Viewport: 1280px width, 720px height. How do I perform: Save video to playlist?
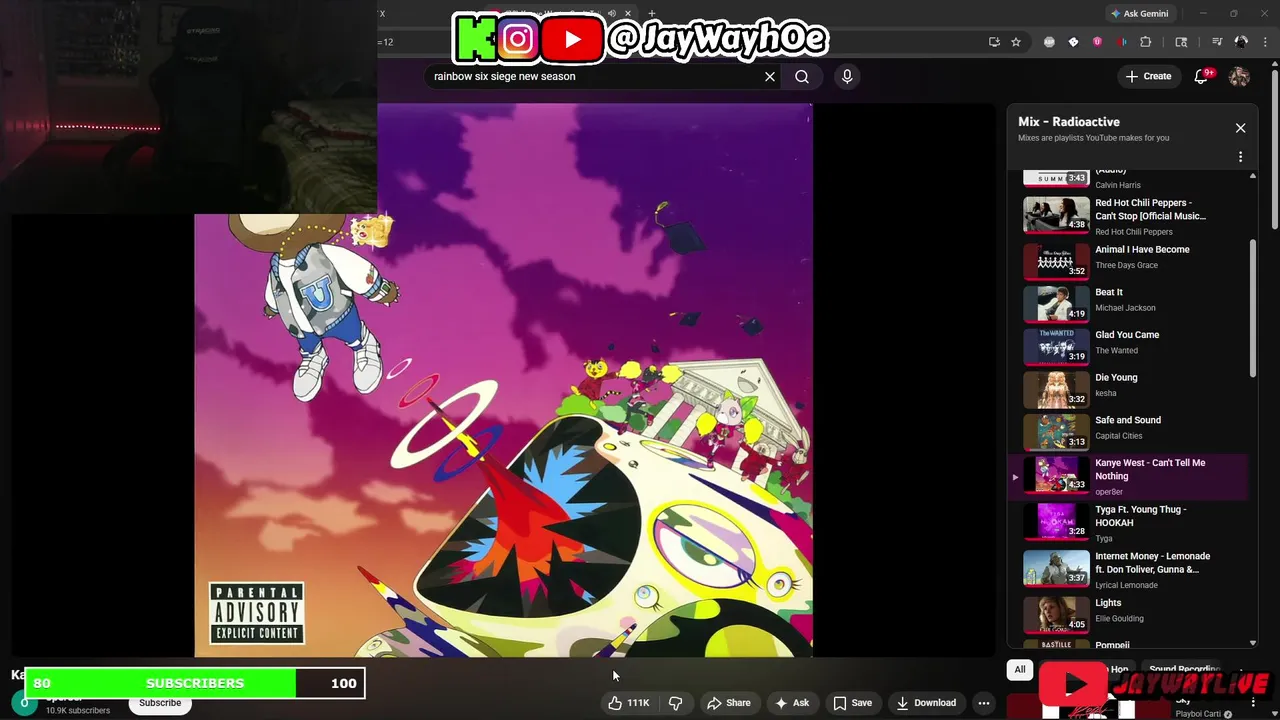click(x=853, y=703)
